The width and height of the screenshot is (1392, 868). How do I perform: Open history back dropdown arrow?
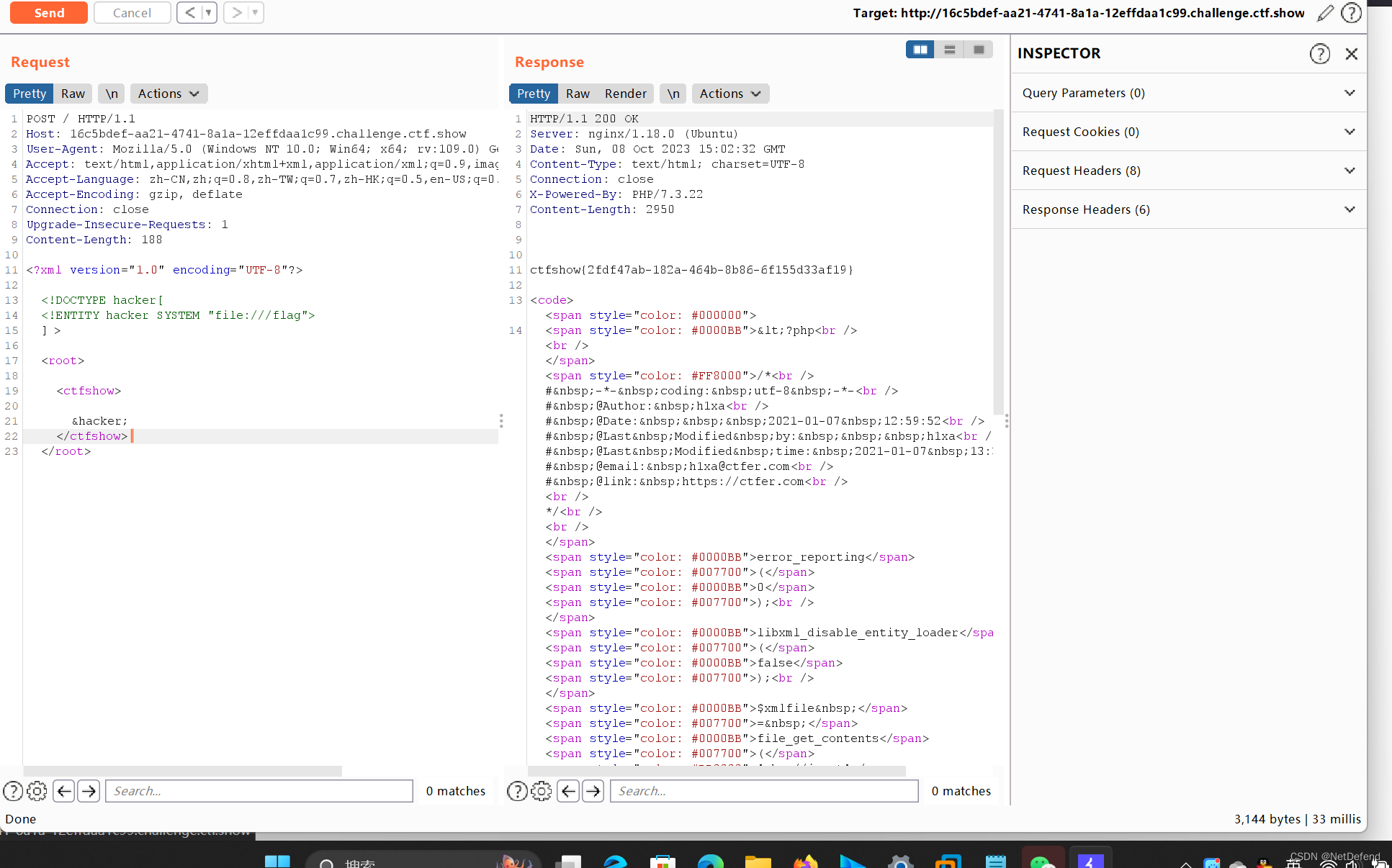coord(209,13)
